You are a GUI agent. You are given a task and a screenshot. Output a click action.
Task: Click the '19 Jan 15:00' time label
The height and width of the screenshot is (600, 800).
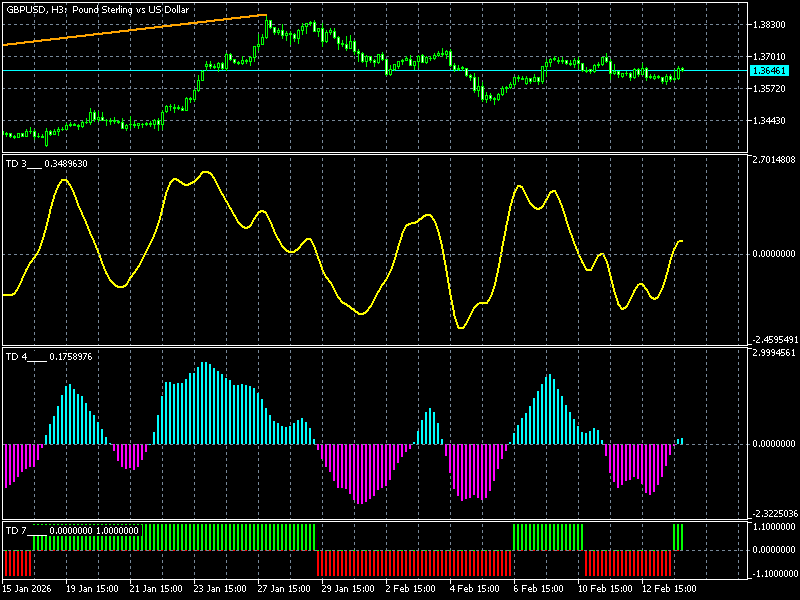tap(92, 588)
